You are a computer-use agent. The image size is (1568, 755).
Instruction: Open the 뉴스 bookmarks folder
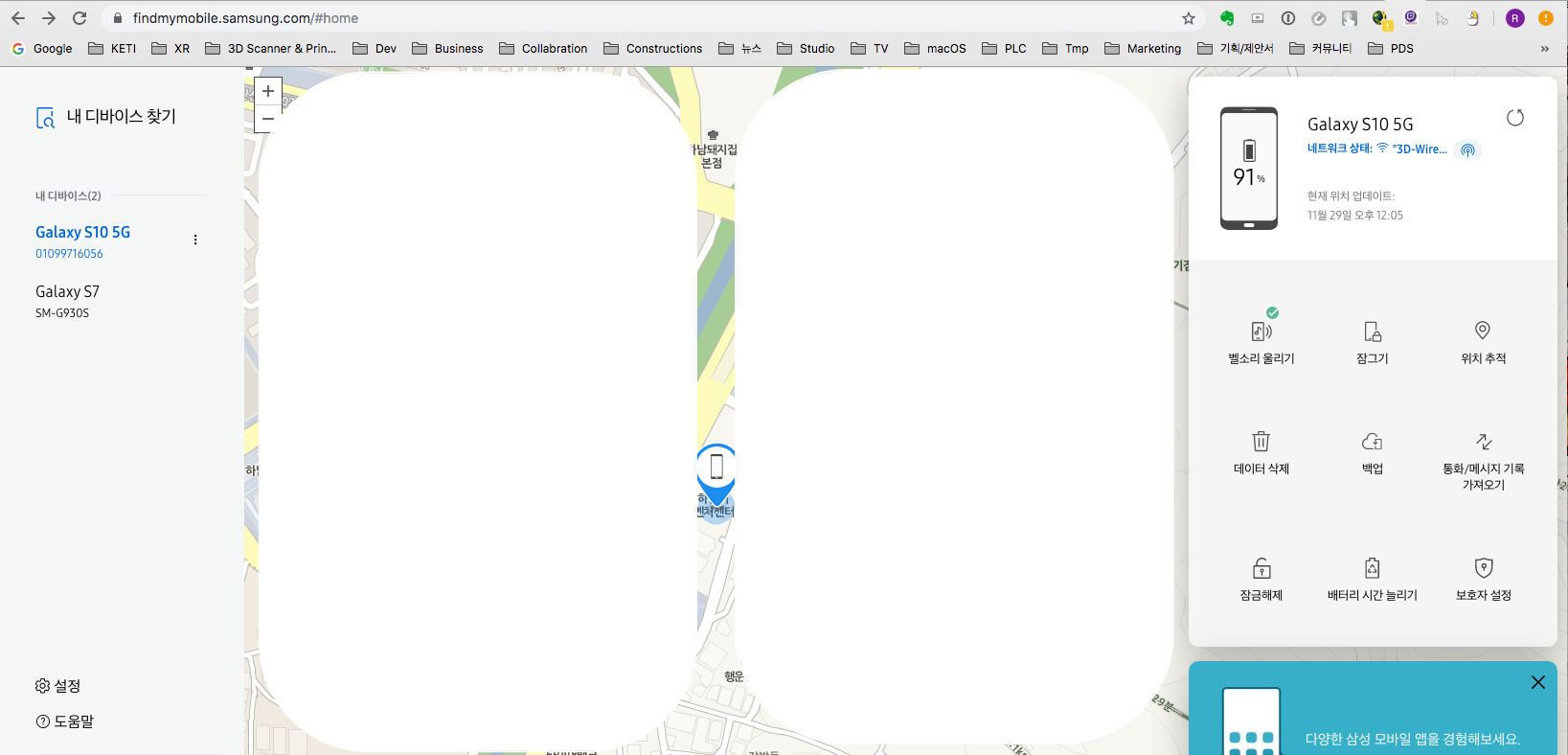tap(739, 49)
